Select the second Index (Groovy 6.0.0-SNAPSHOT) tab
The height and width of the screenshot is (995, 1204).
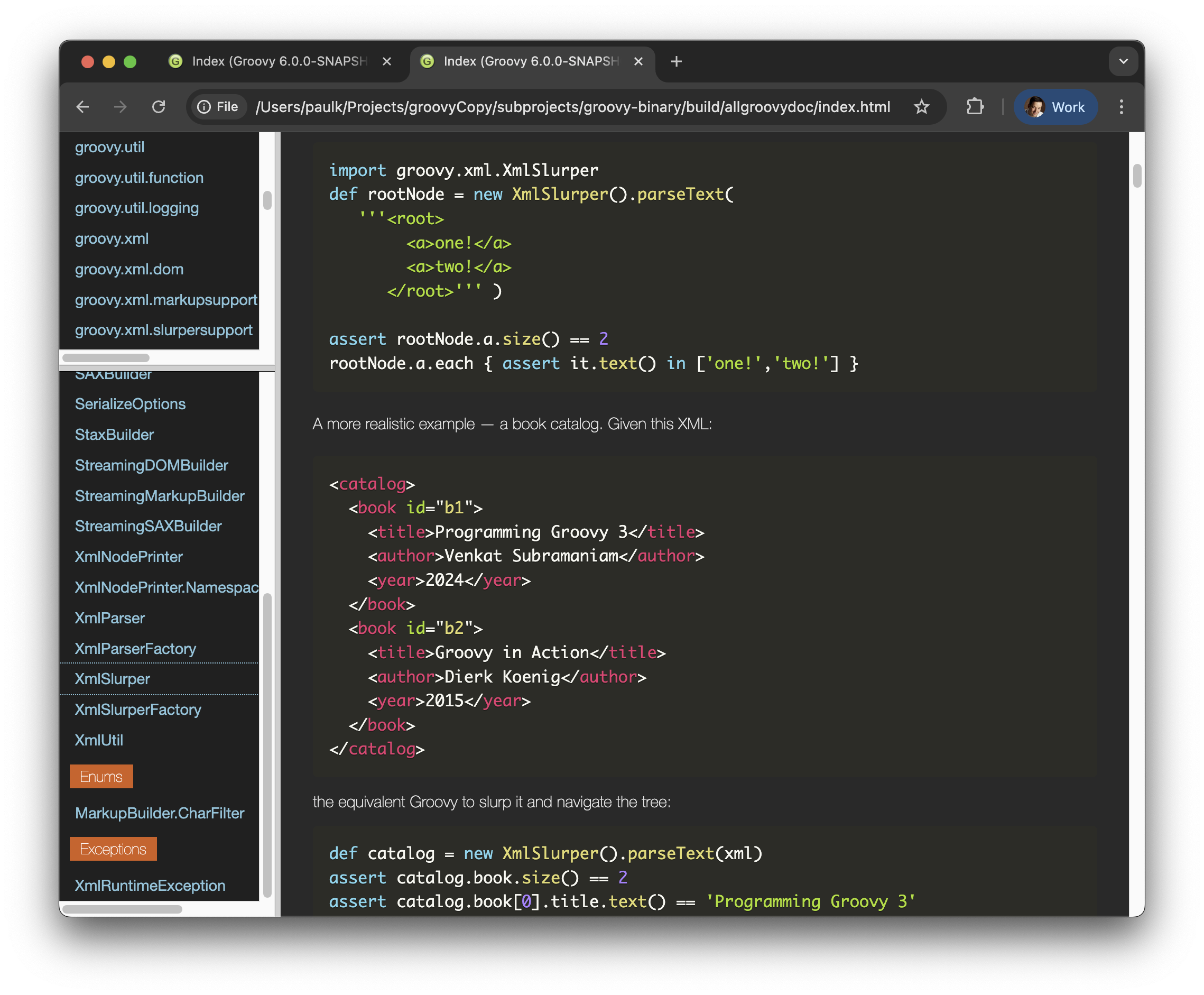pos(531,61)
